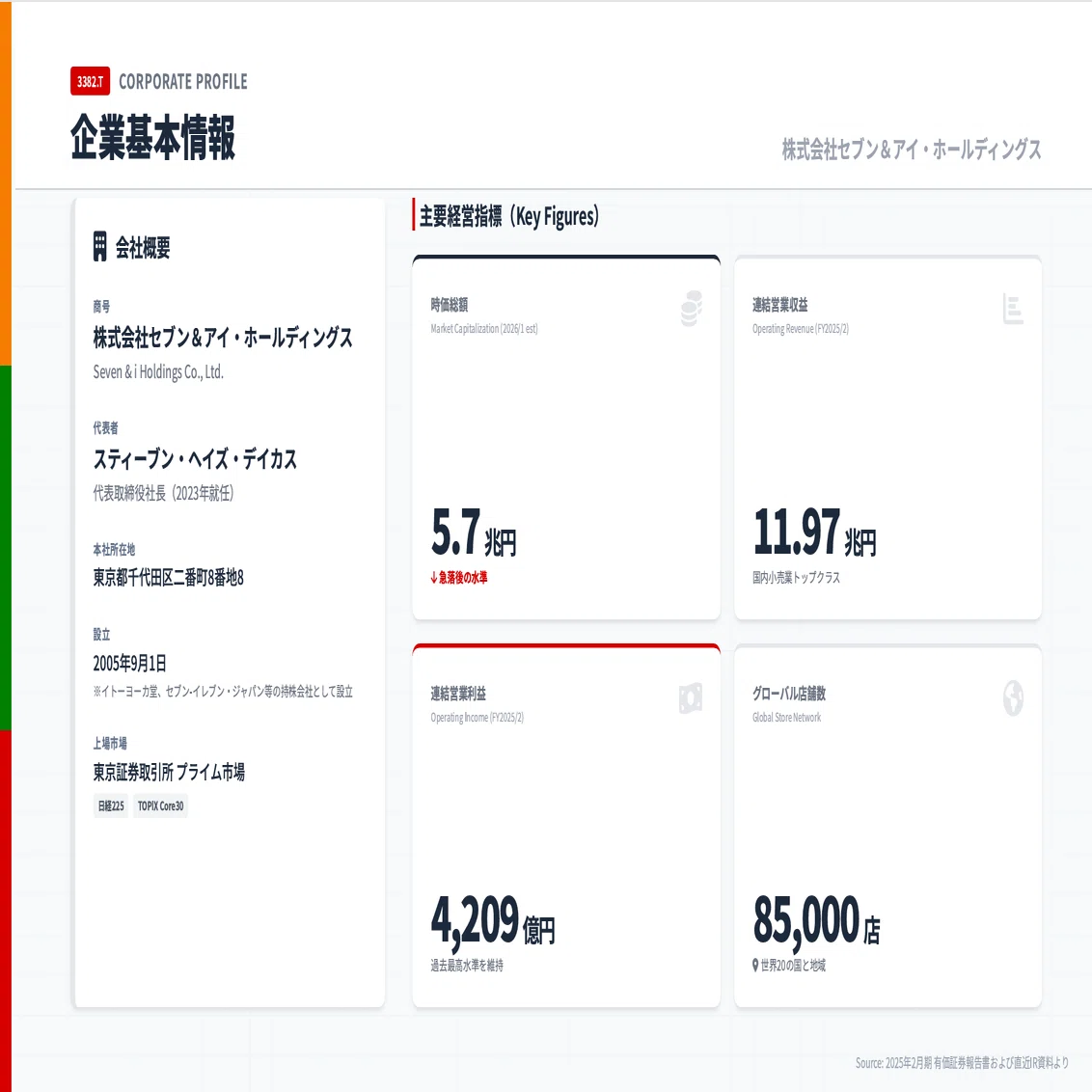The width and height of the screenshot is (1092, 1092).
Task: Click the 11.97 兆円 figure
Action: click(x=815, y=532)
